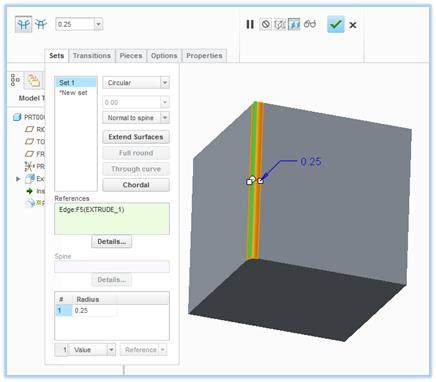Click the Full round button
Image resolution: width=436 pixels, height=382 pixels.
tap(136, 153)
